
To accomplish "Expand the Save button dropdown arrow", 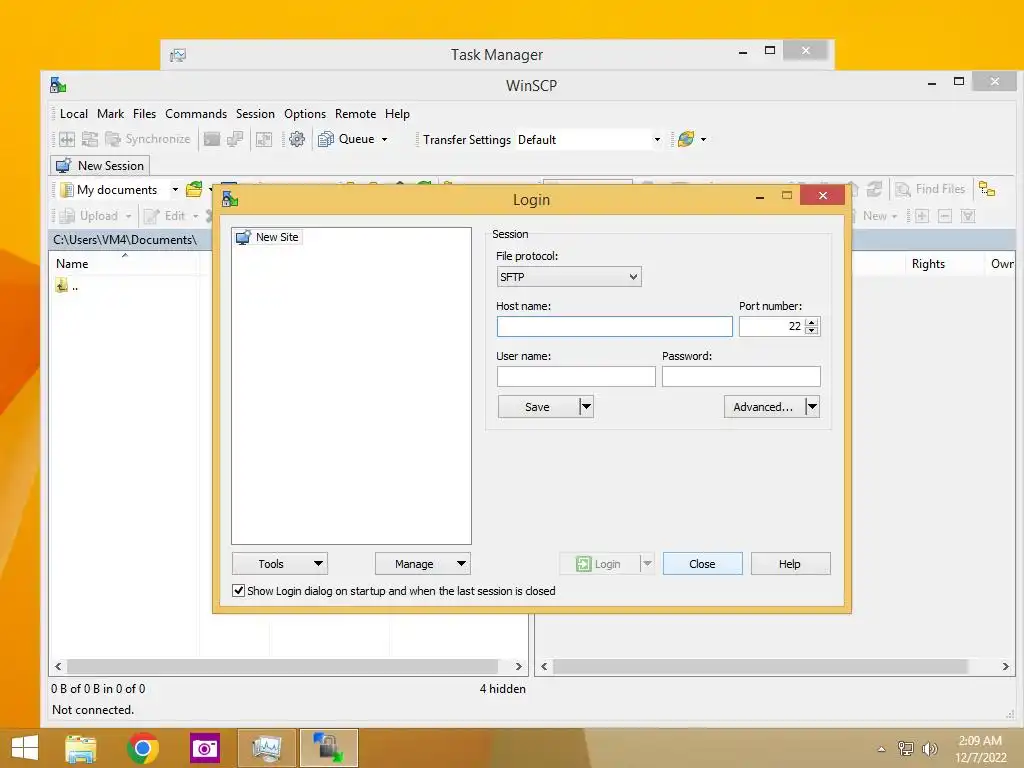I will click(586, 407).
